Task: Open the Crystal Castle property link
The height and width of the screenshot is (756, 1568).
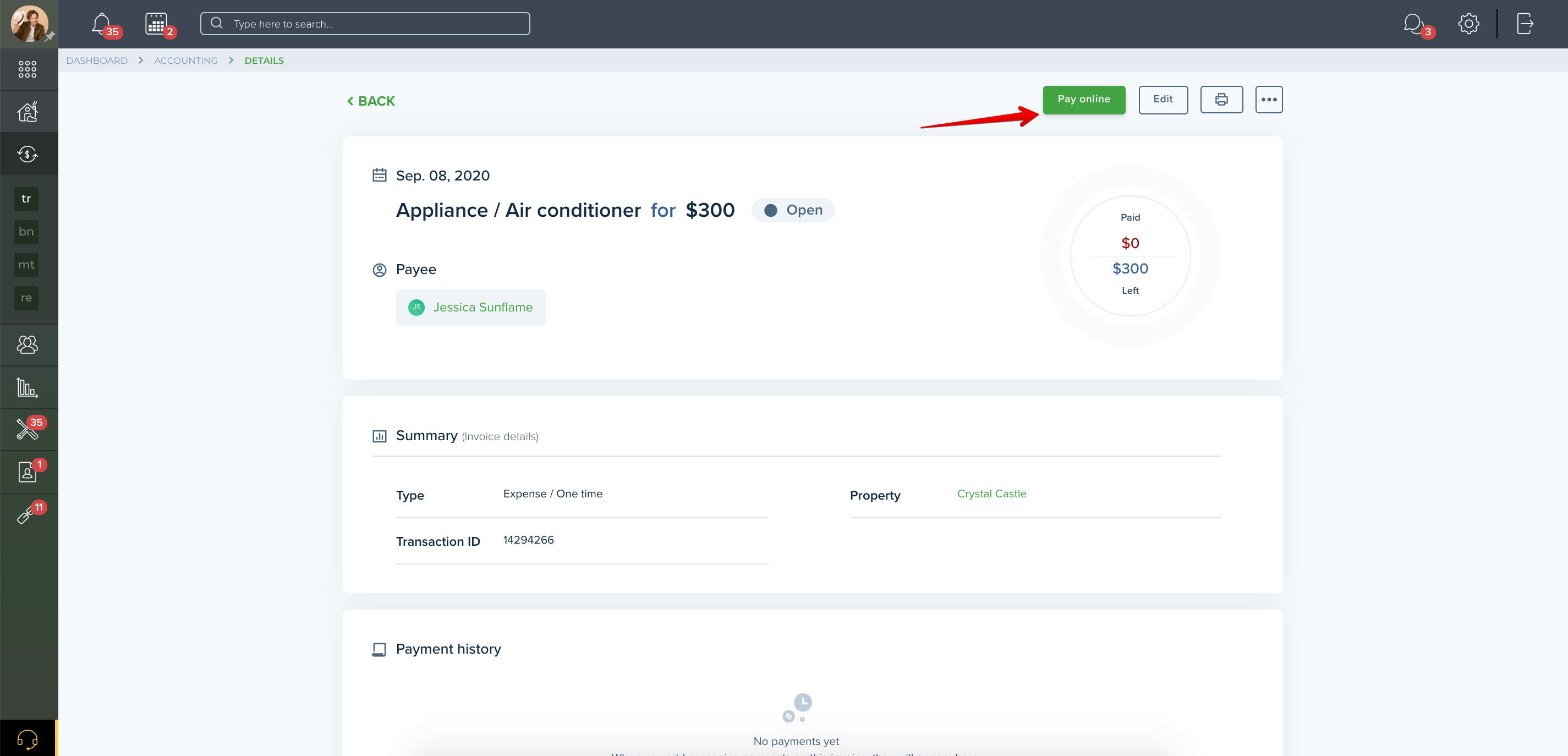Action: coord(991,494)
